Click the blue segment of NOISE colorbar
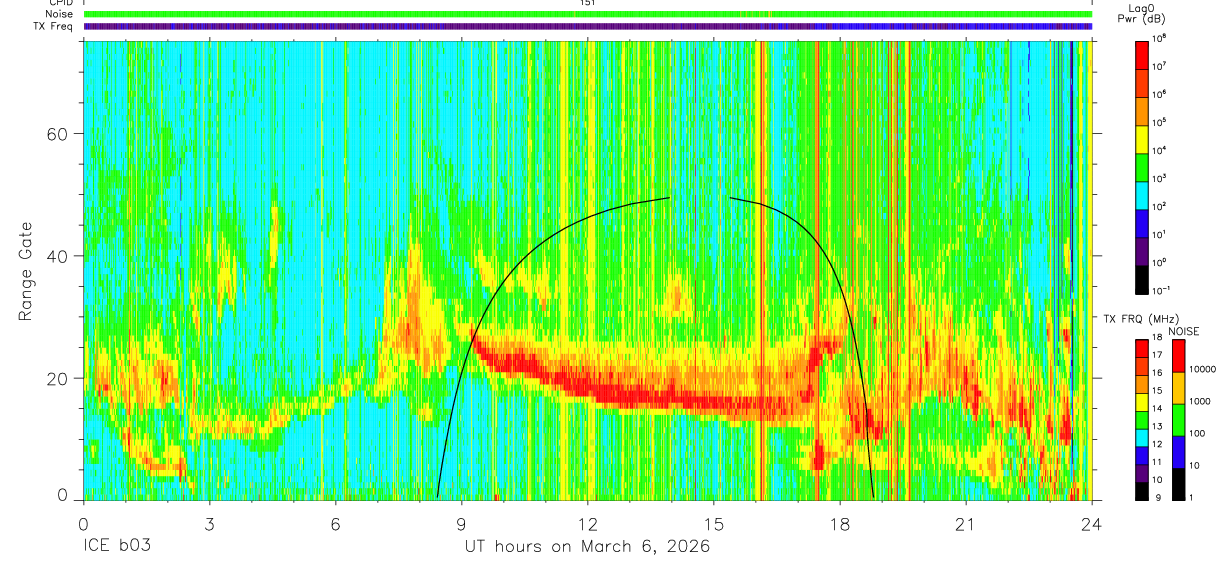 [x=1179, y=451]
